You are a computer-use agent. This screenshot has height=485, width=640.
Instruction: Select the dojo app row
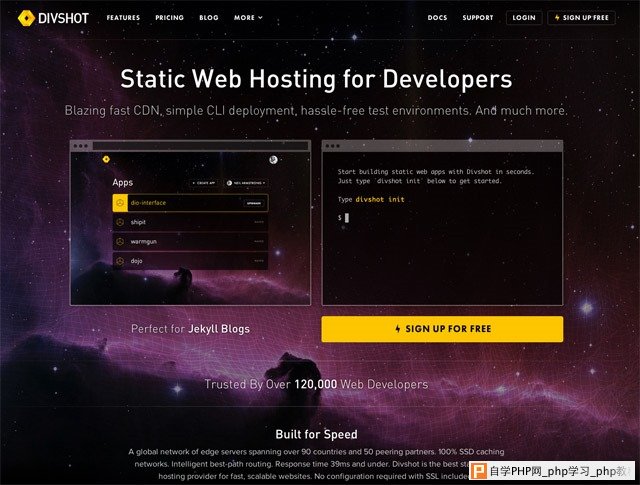[190, 261]
